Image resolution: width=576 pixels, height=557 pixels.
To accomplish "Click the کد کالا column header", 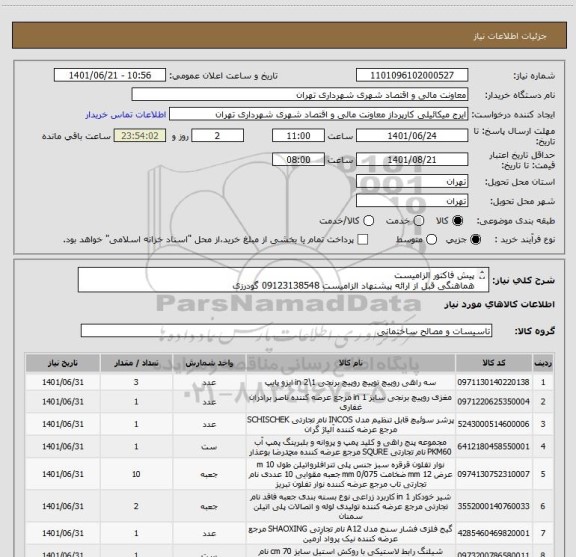I will click(x=494, y=363).
